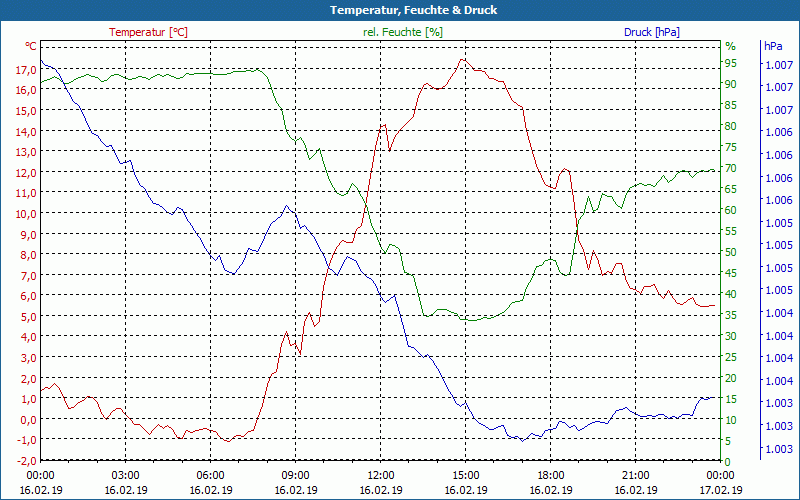
Task: Click the 95 humidity axis value
Action: coord(731,63)
